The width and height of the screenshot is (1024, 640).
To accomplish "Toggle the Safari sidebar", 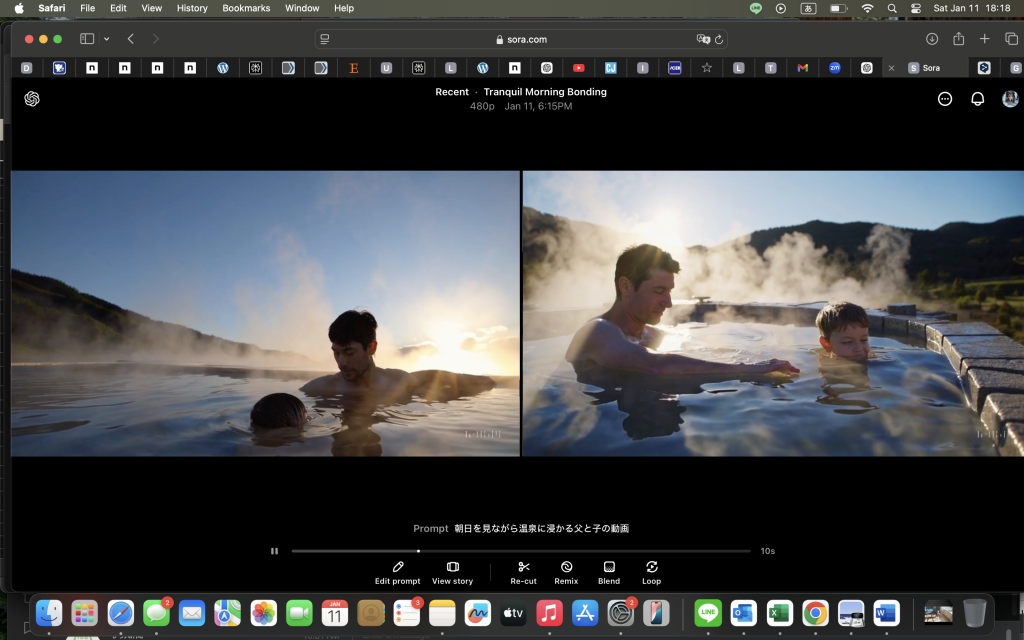I will click(x=87, y=39).
